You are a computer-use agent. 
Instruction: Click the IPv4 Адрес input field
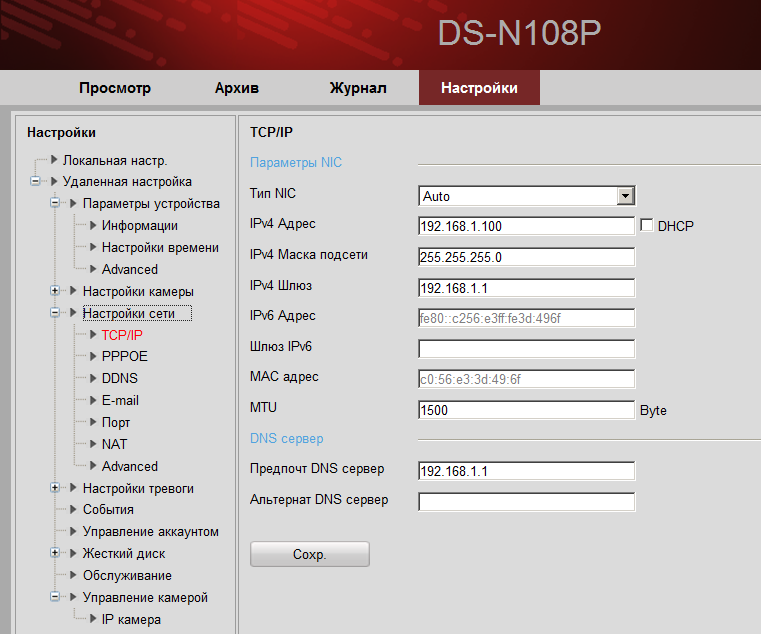[527, 226]
